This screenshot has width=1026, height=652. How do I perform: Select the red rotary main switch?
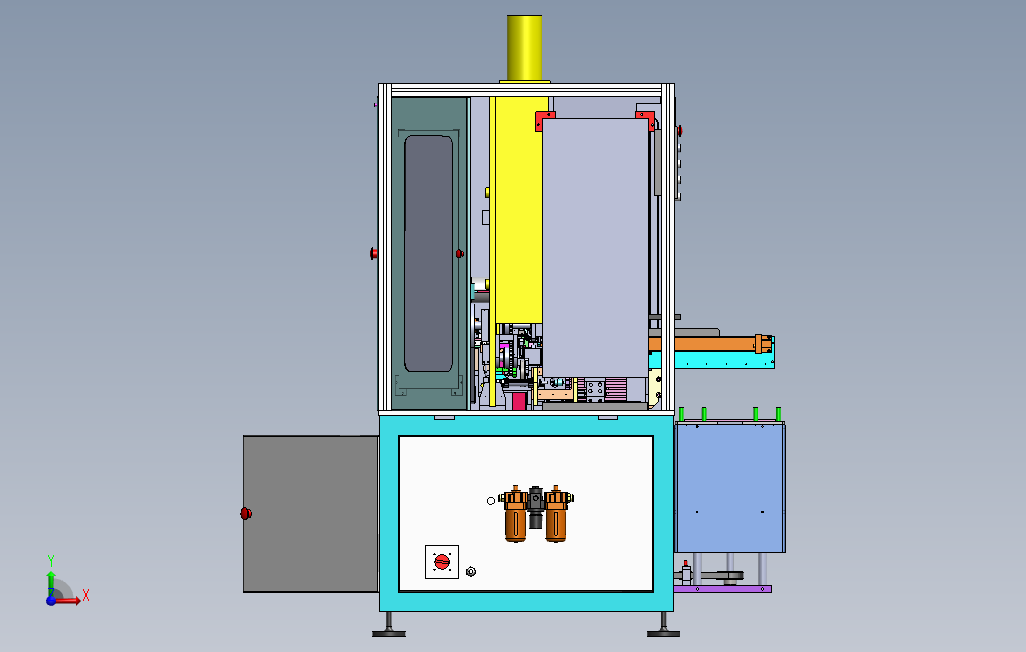click(442, 562)
